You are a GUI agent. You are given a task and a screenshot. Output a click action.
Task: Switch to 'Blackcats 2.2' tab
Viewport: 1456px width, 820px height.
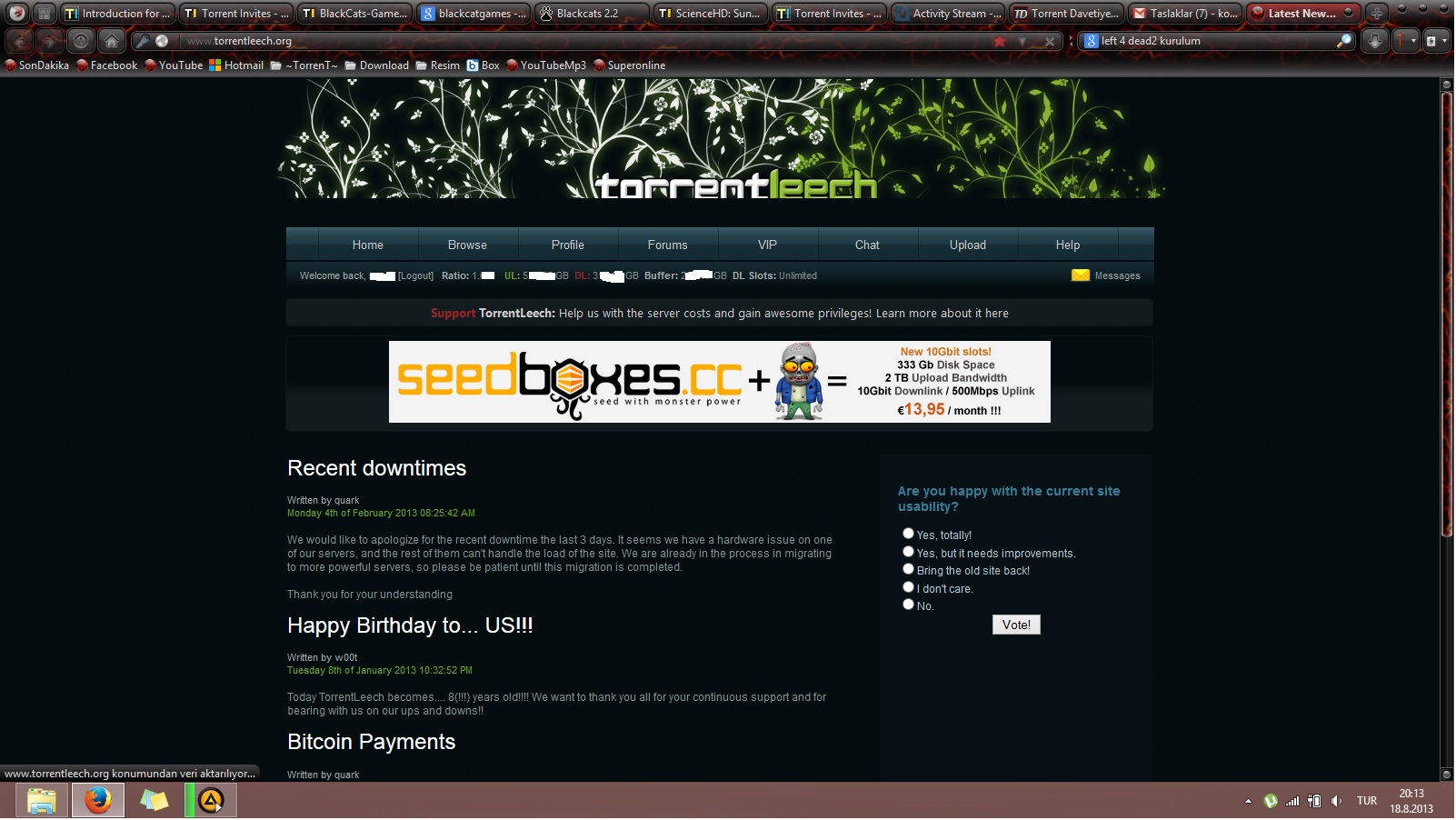point(592,13)
